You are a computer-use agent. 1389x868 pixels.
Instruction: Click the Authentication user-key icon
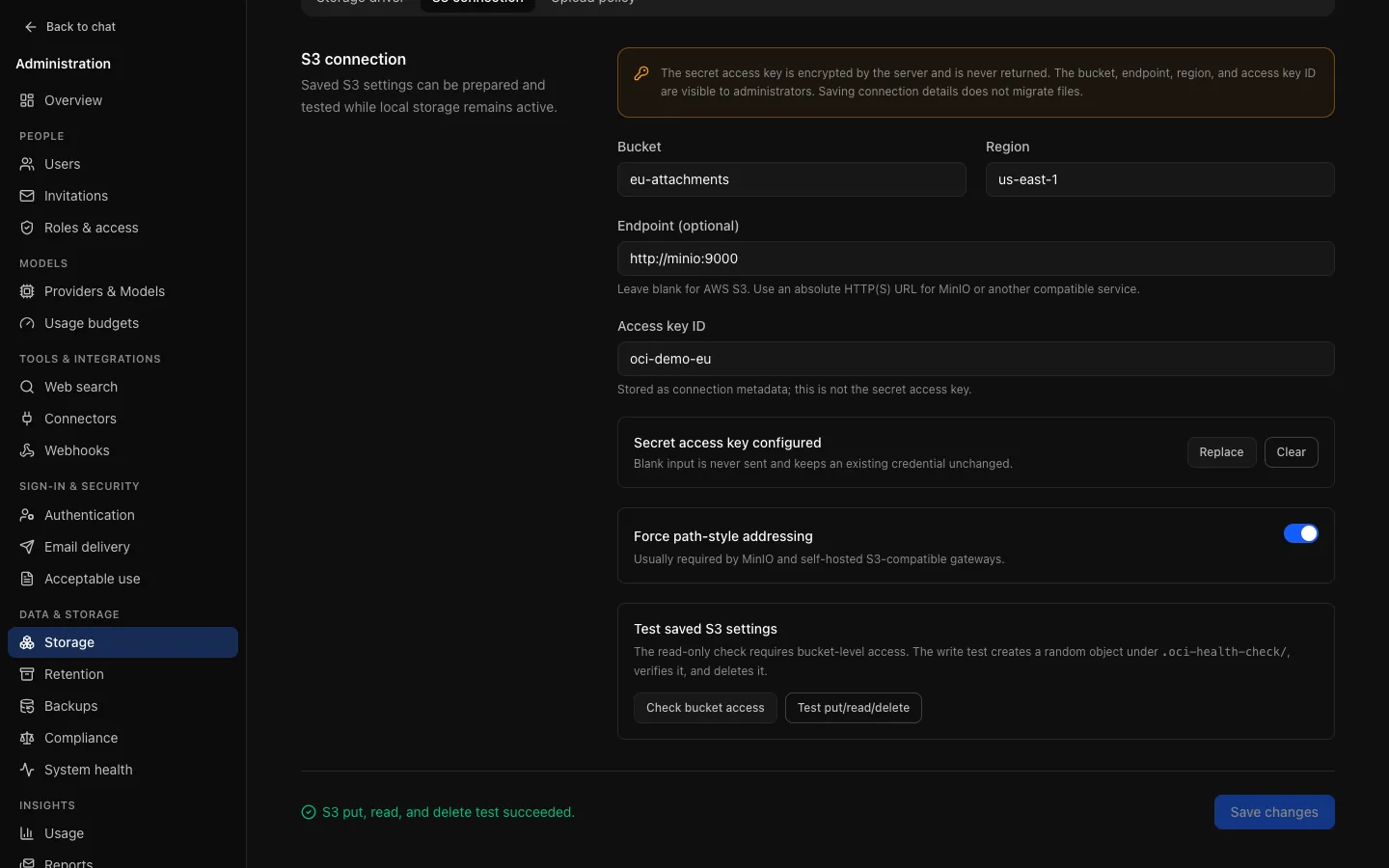[27, 515]
